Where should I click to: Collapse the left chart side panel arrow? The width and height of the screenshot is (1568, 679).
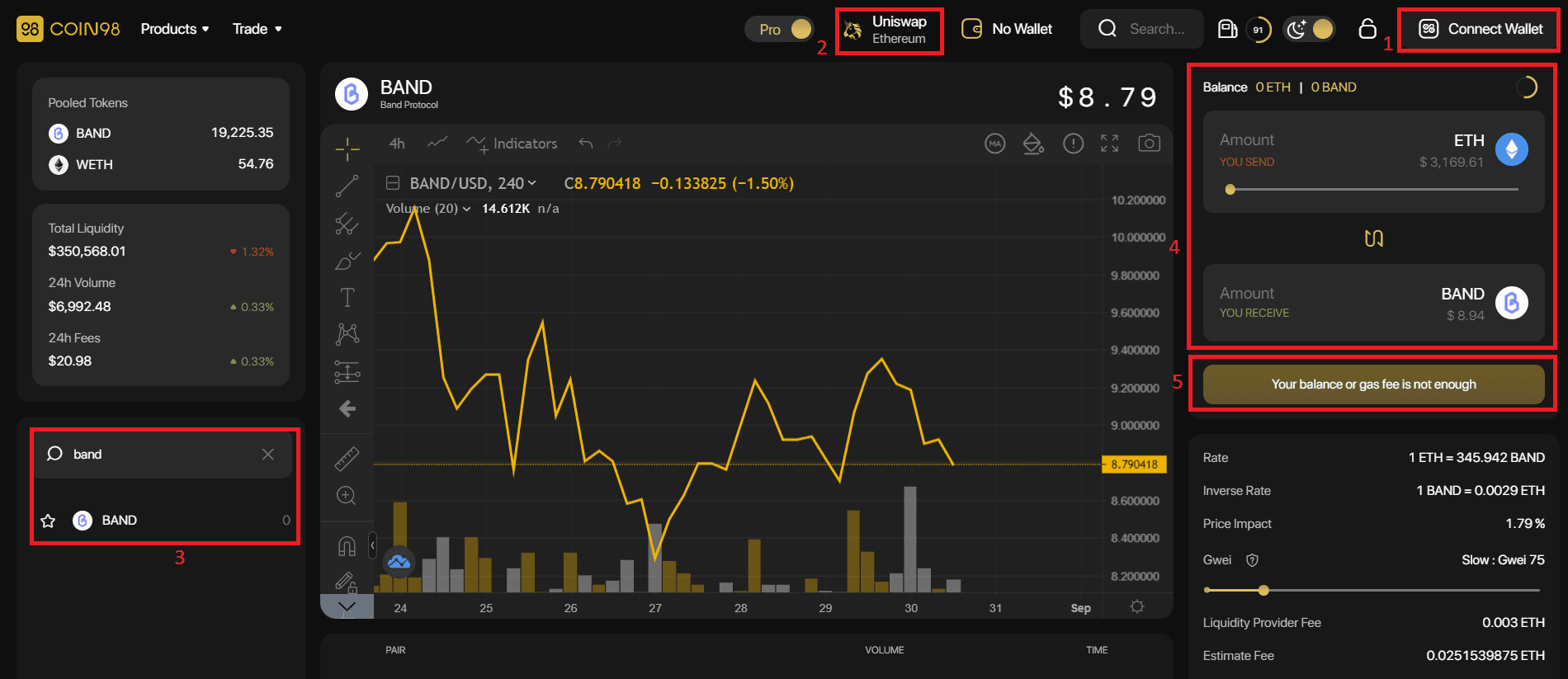tap(372, 545)
